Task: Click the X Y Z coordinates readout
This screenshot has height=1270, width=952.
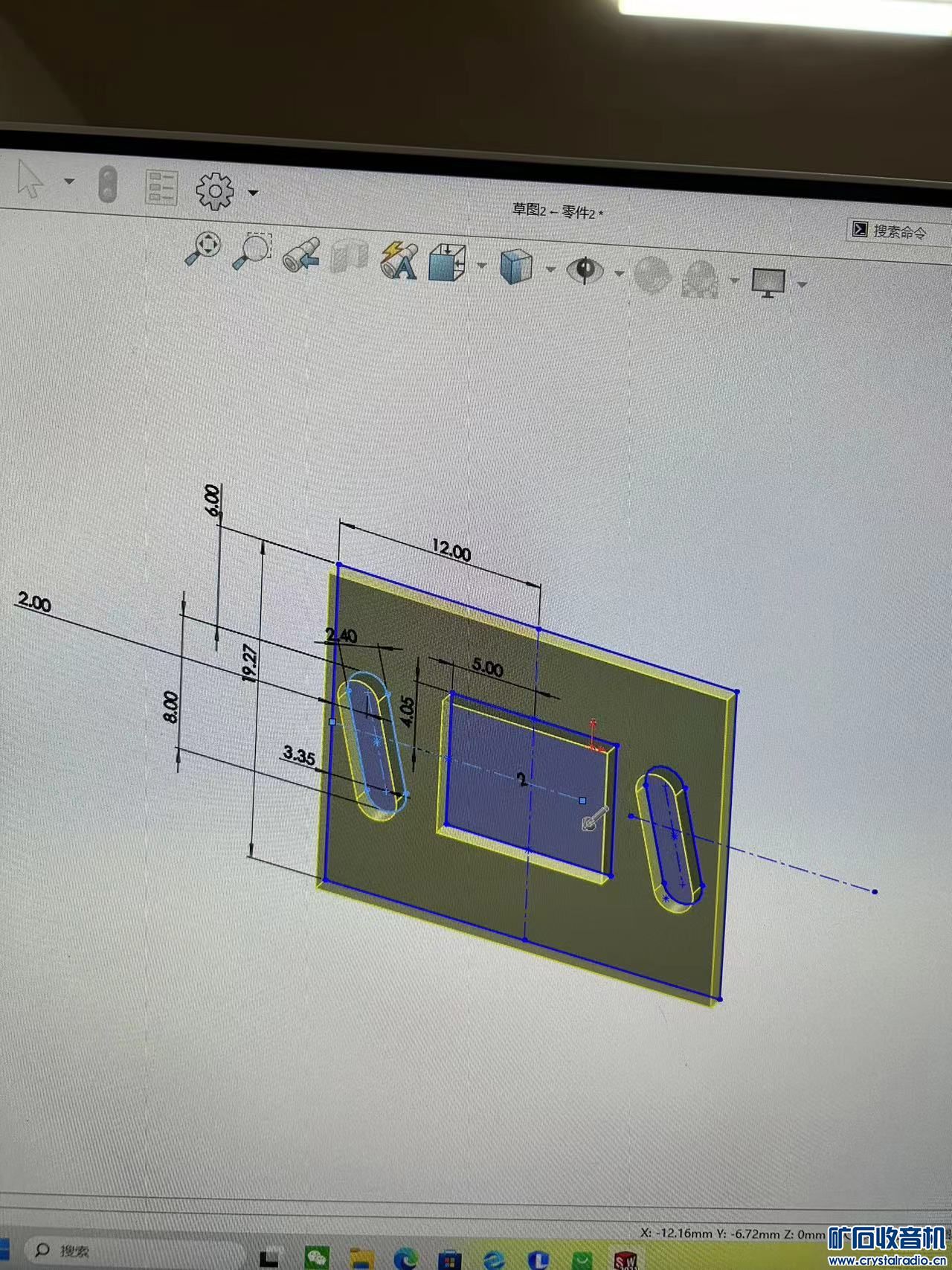Action: click(x=733, y=1233)
